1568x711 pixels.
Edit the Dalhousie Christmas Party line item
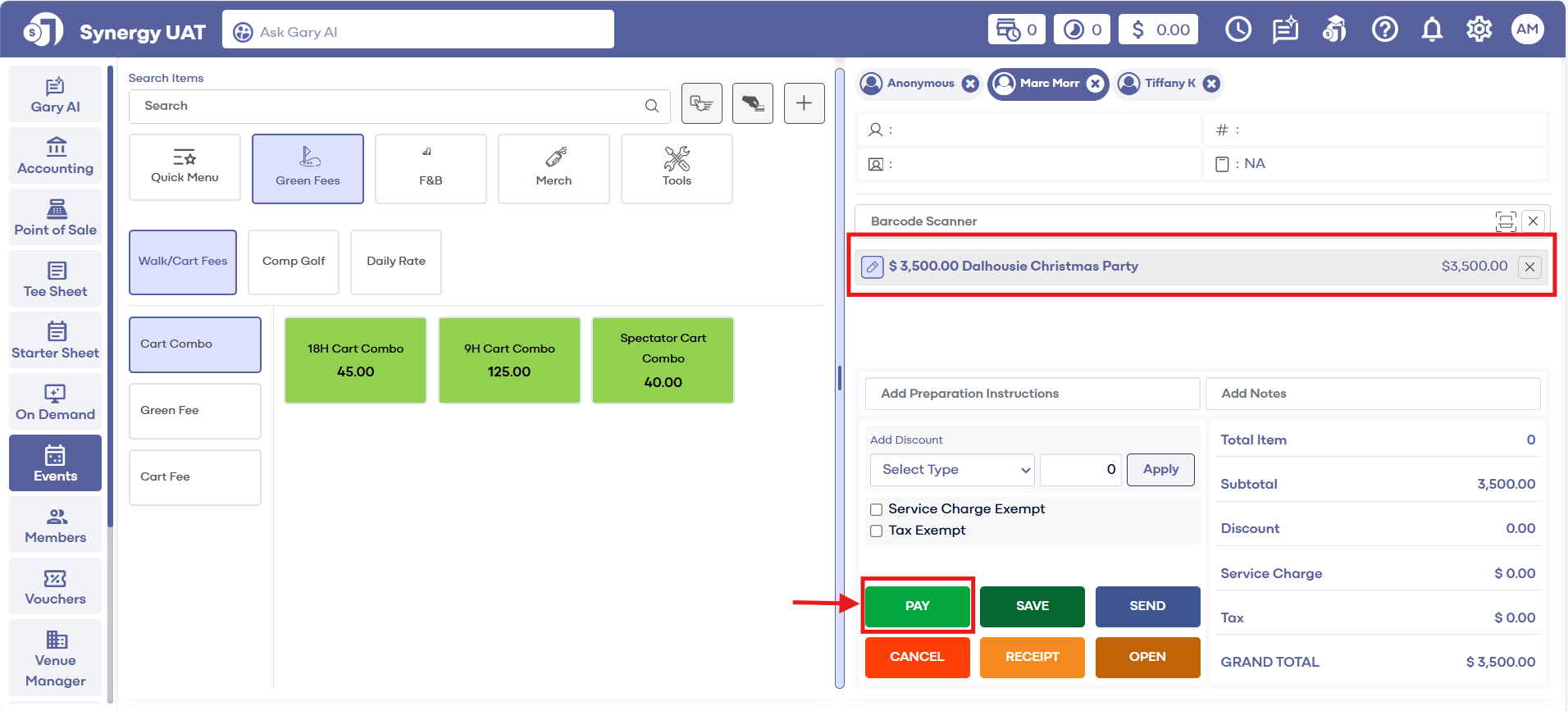(x=873, y=267)
